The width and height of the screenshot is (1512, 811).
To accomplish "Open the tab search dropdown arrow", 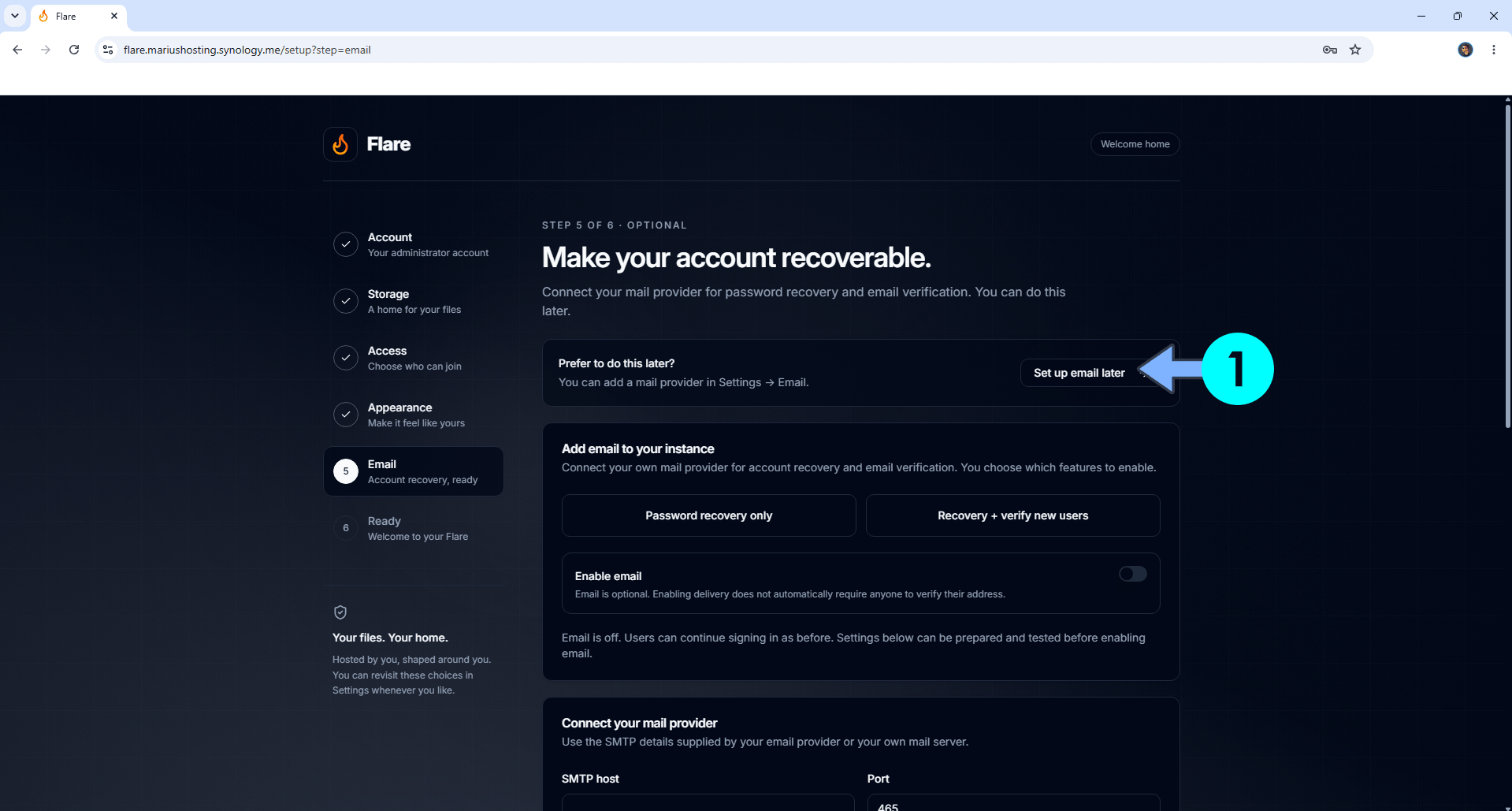I will tap(15, 16).
